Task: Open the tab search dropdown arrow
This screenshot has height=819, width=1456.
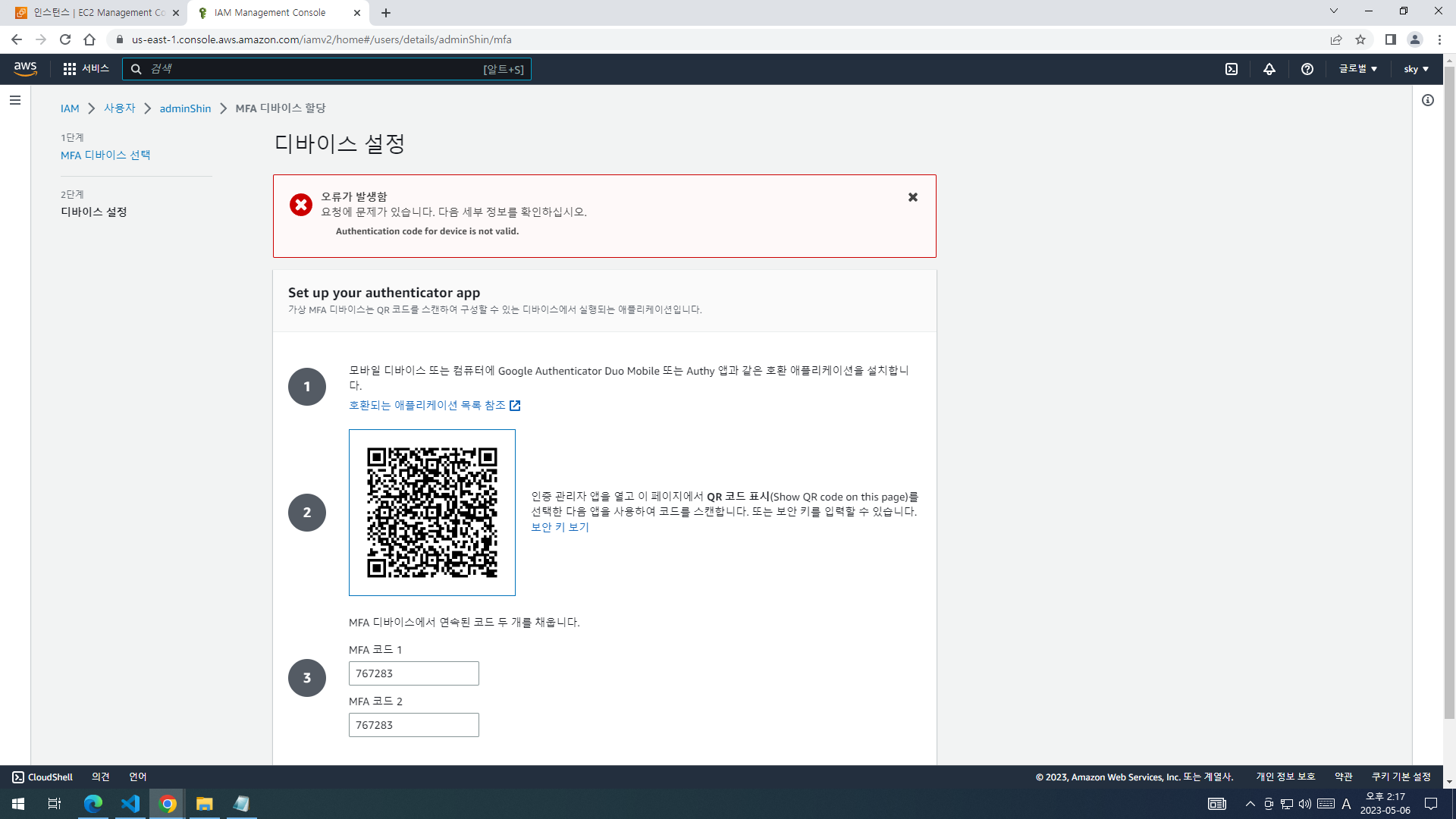Action: click(1334, 11)
